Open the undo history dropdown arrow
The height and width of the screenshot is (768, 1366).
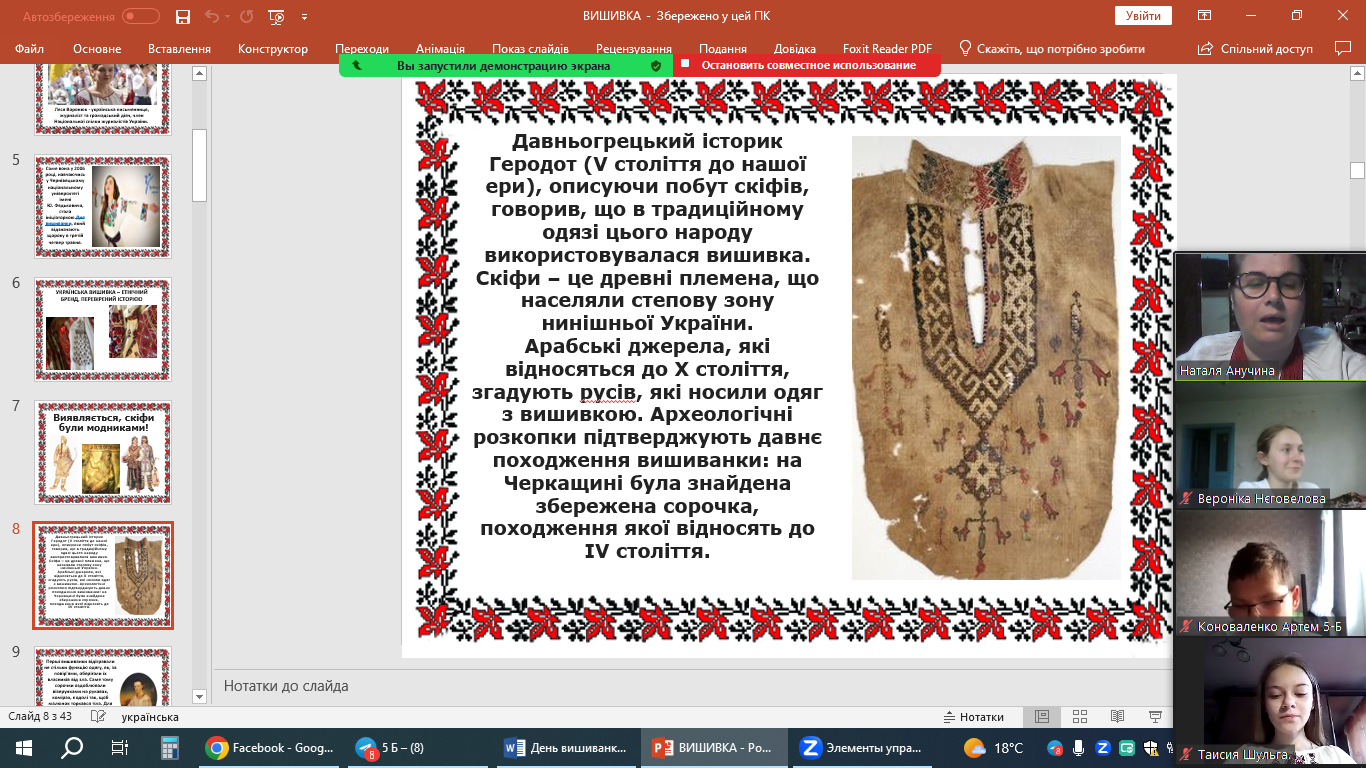point(229,16)
